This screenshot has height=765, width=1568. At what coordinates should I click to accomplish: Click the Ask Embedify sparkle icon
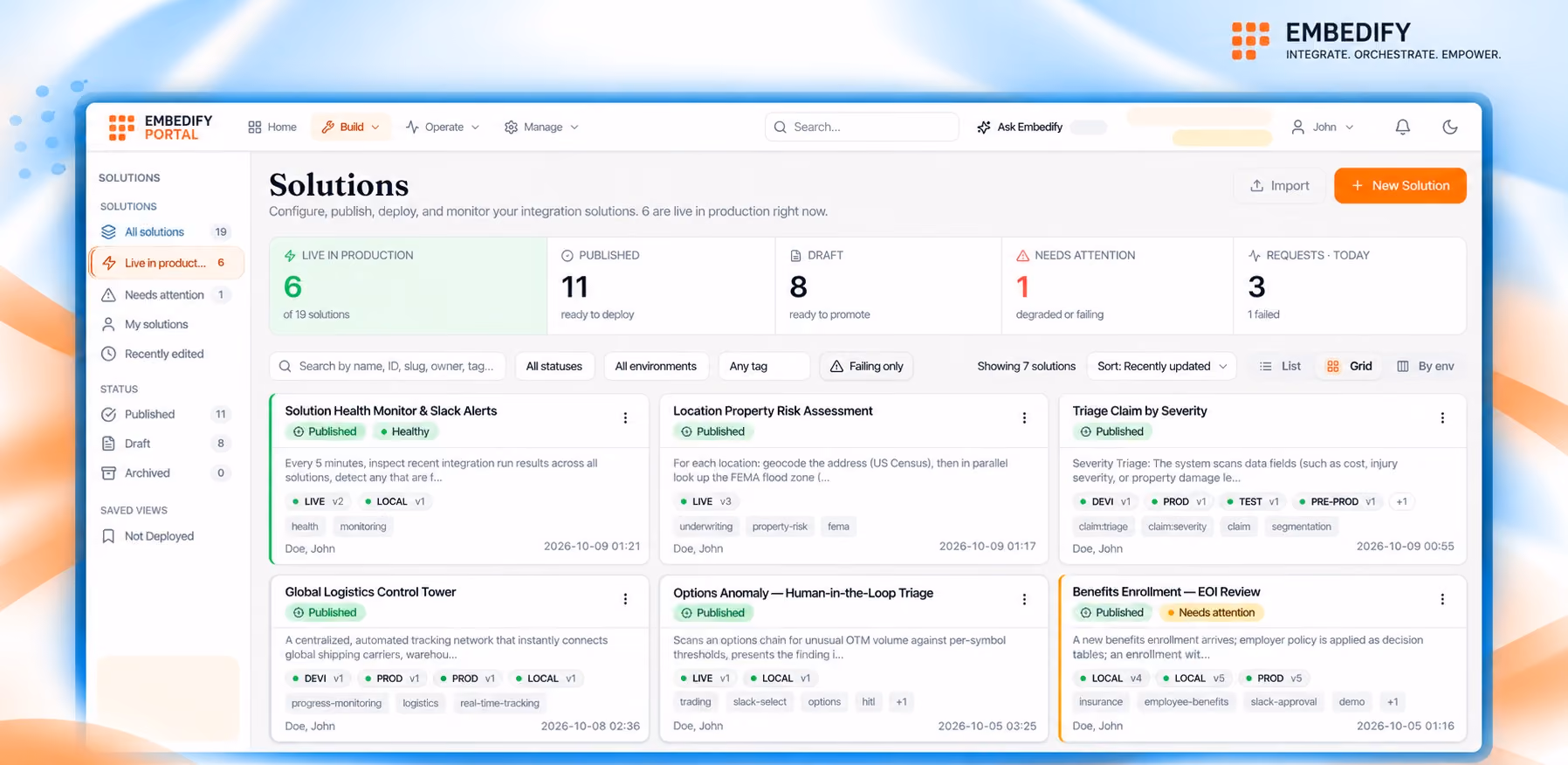tap(984, 127)
